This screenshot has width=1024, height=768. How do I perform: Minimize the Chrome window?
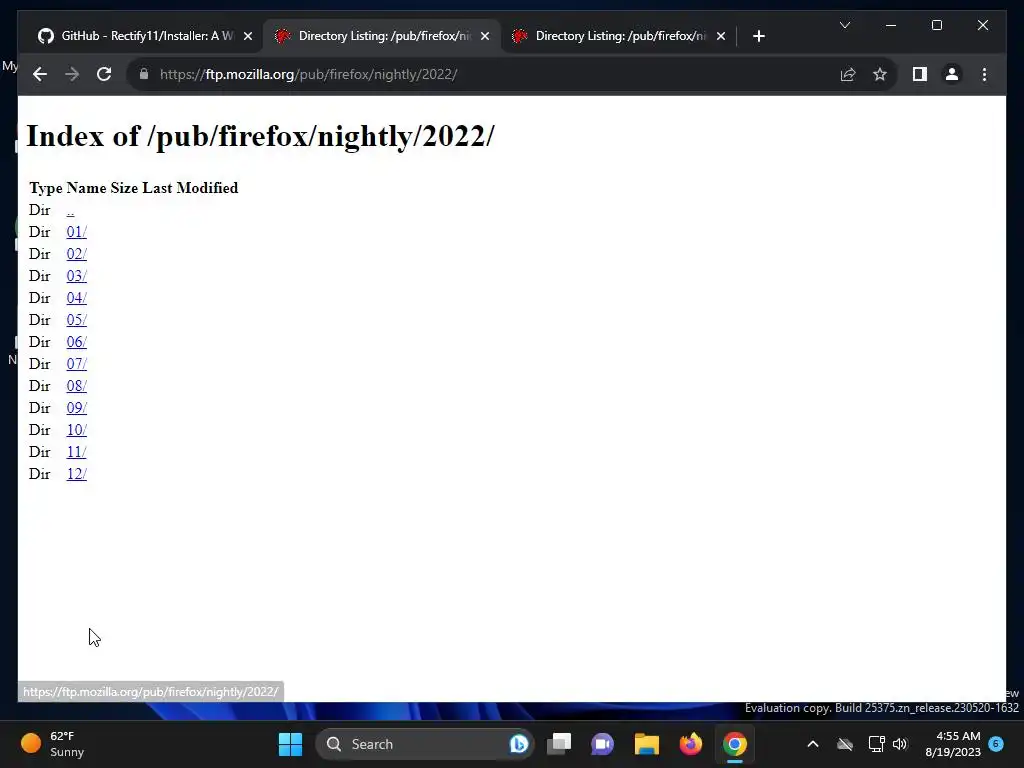click(x=891, y=25)
